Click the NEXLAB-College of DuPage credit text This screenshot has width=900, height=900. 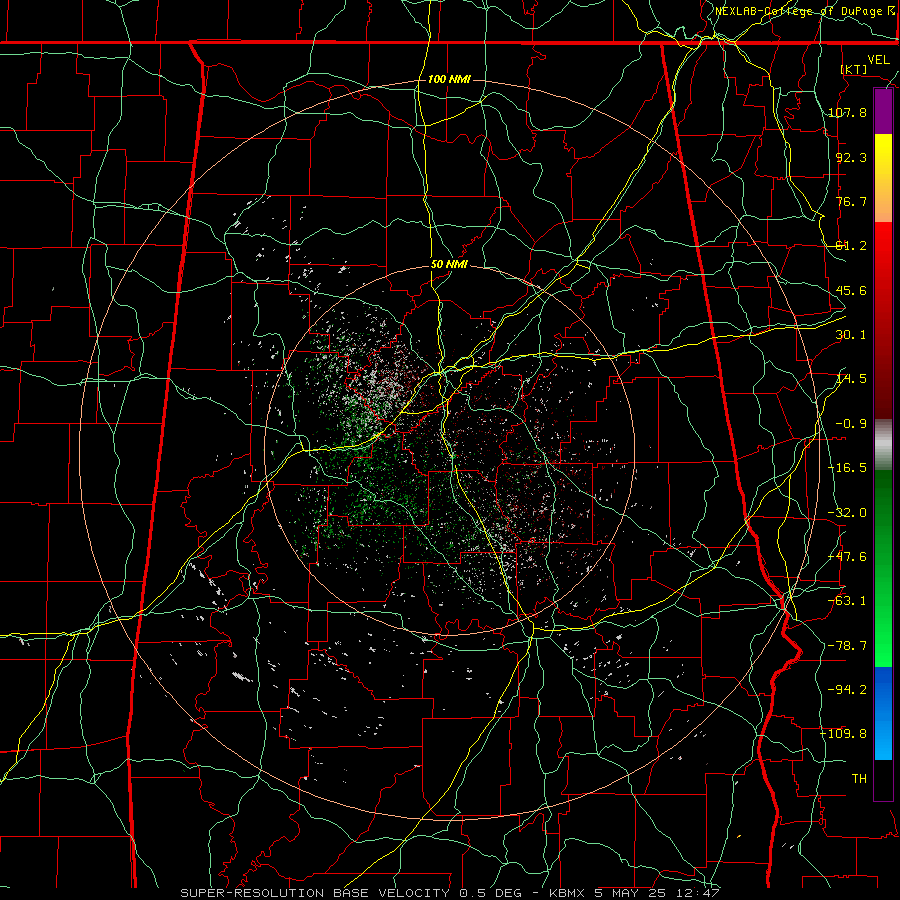pyautogui.click(x=805, y=11)
